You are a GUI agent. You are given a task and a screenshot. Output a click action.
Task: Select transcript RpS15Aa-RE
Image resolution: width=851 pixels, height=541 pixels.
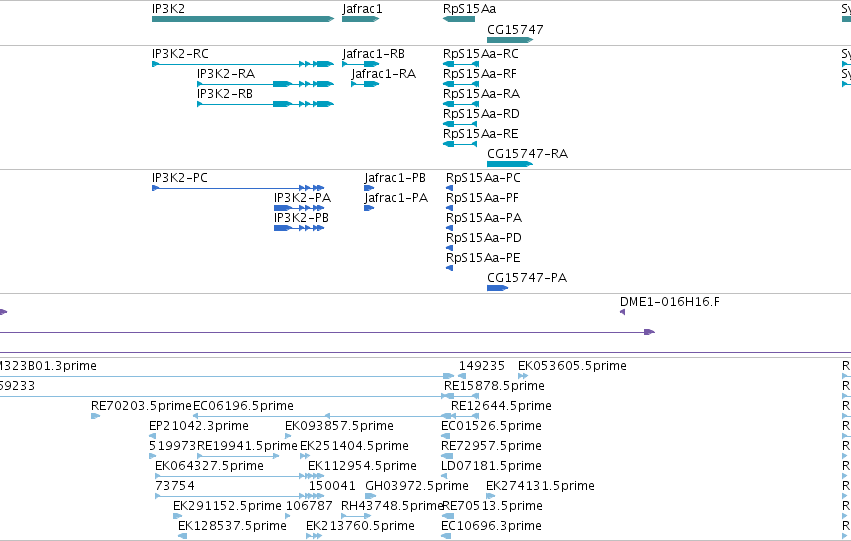point(460,144)
